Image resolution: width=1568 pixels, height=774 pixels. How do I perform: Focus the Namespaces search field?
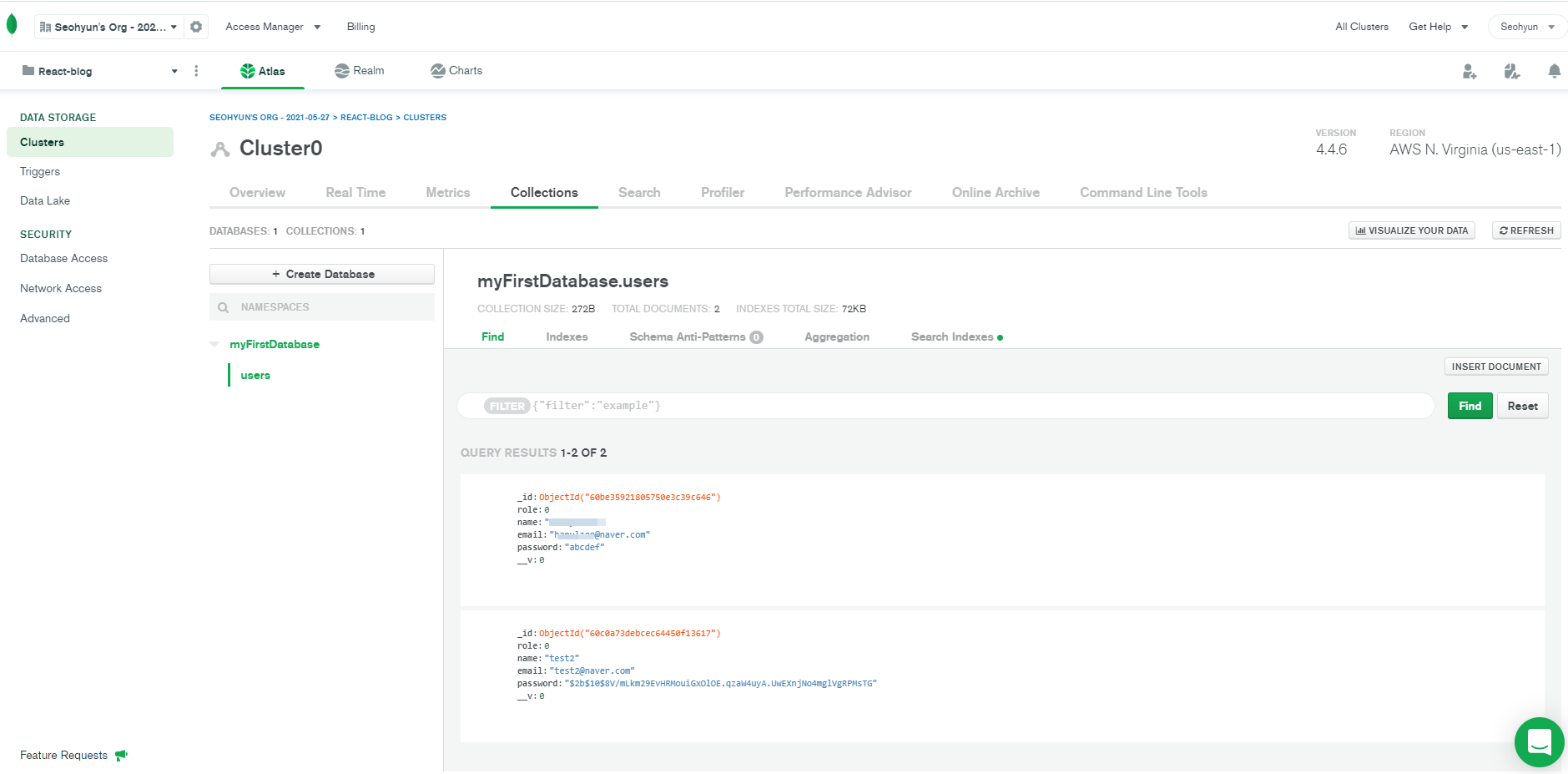tap(322, 307)
